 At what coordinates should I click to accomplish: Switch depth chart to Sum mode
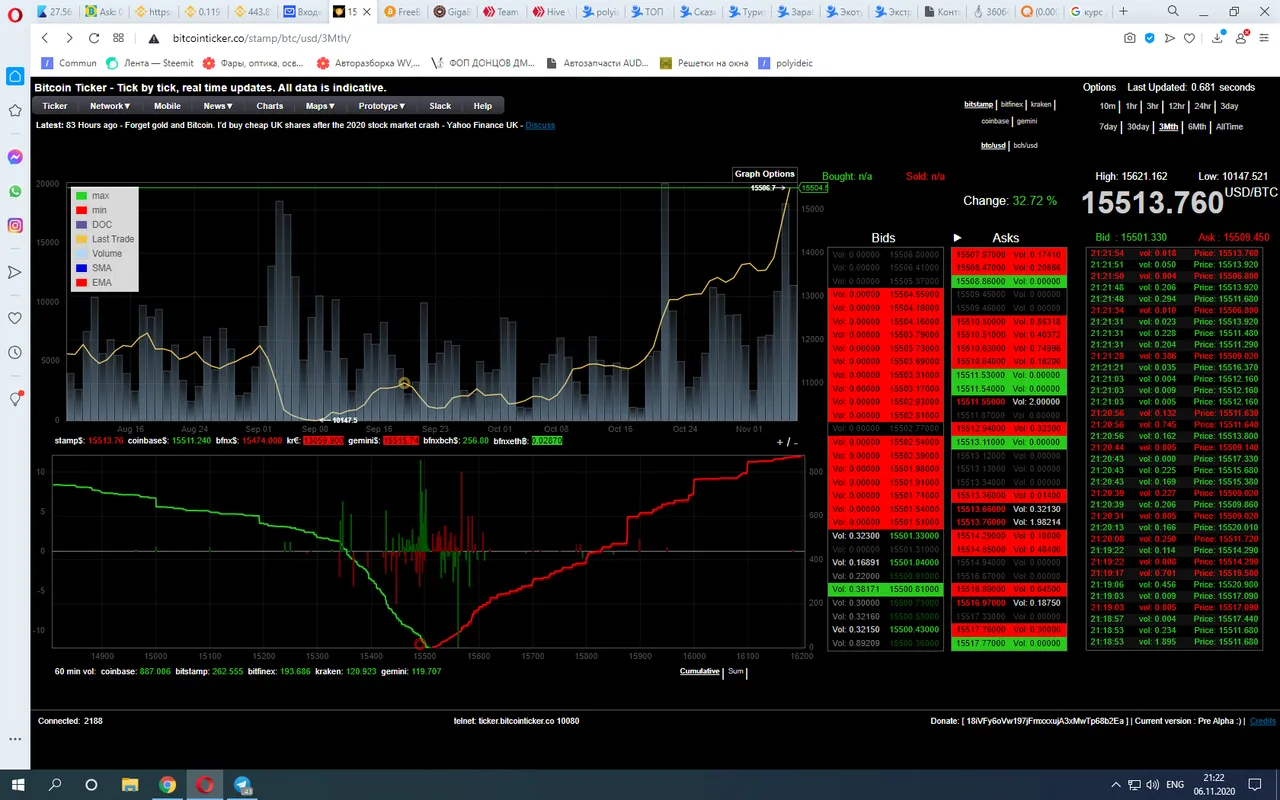735,671
